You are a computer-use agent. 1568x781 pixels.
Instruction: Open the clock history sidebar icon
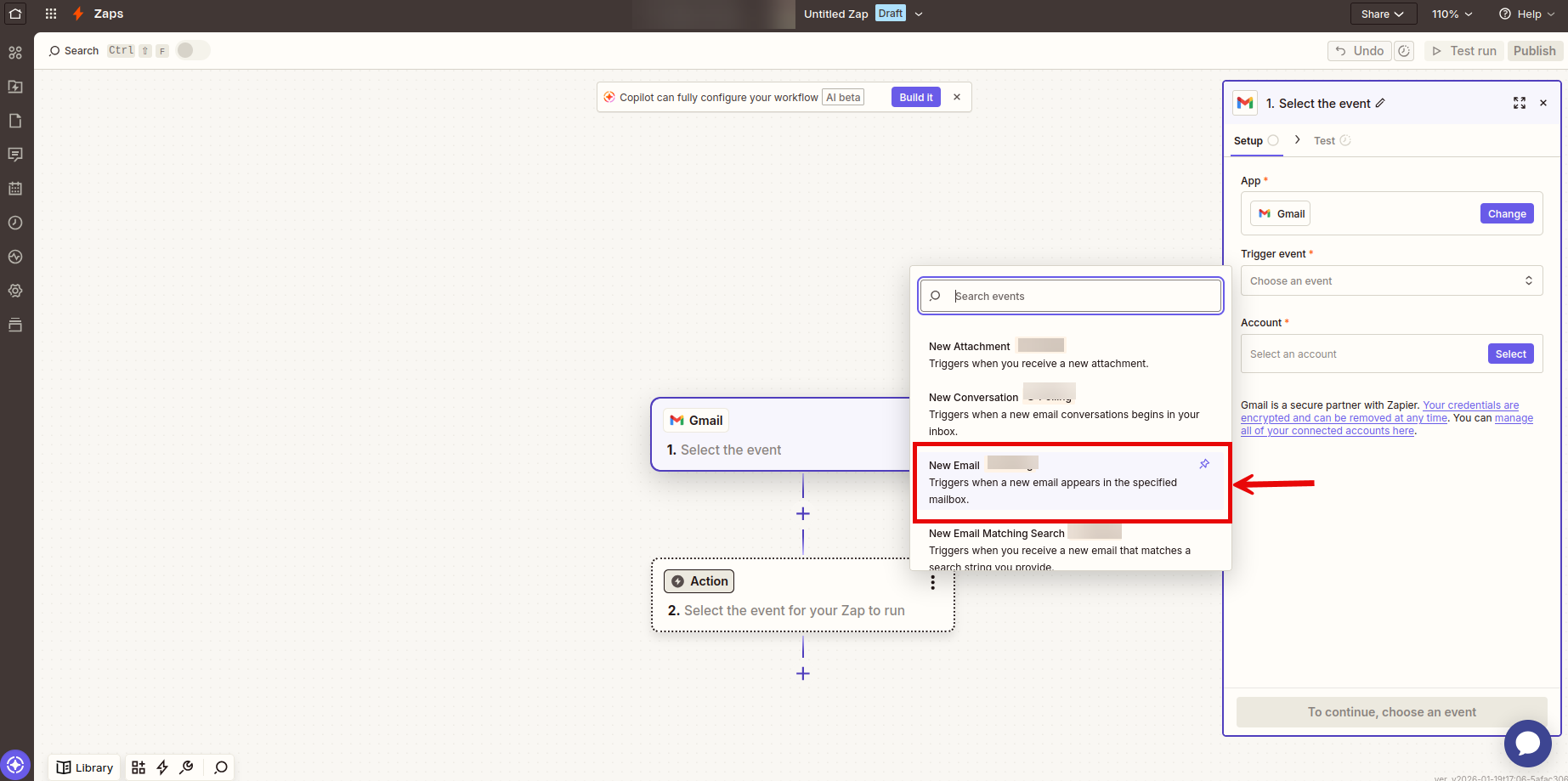click(15, 223)
